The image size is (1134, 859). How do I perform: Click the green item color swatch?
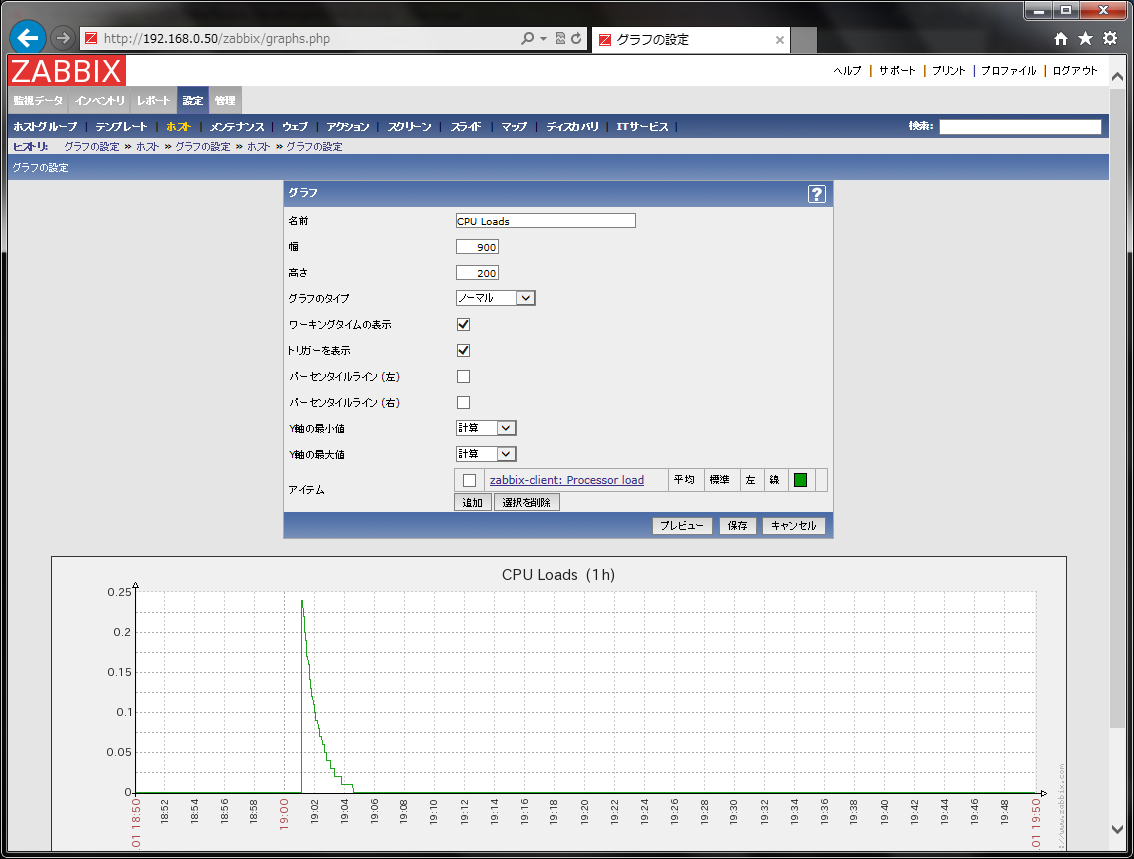[801, 480]
